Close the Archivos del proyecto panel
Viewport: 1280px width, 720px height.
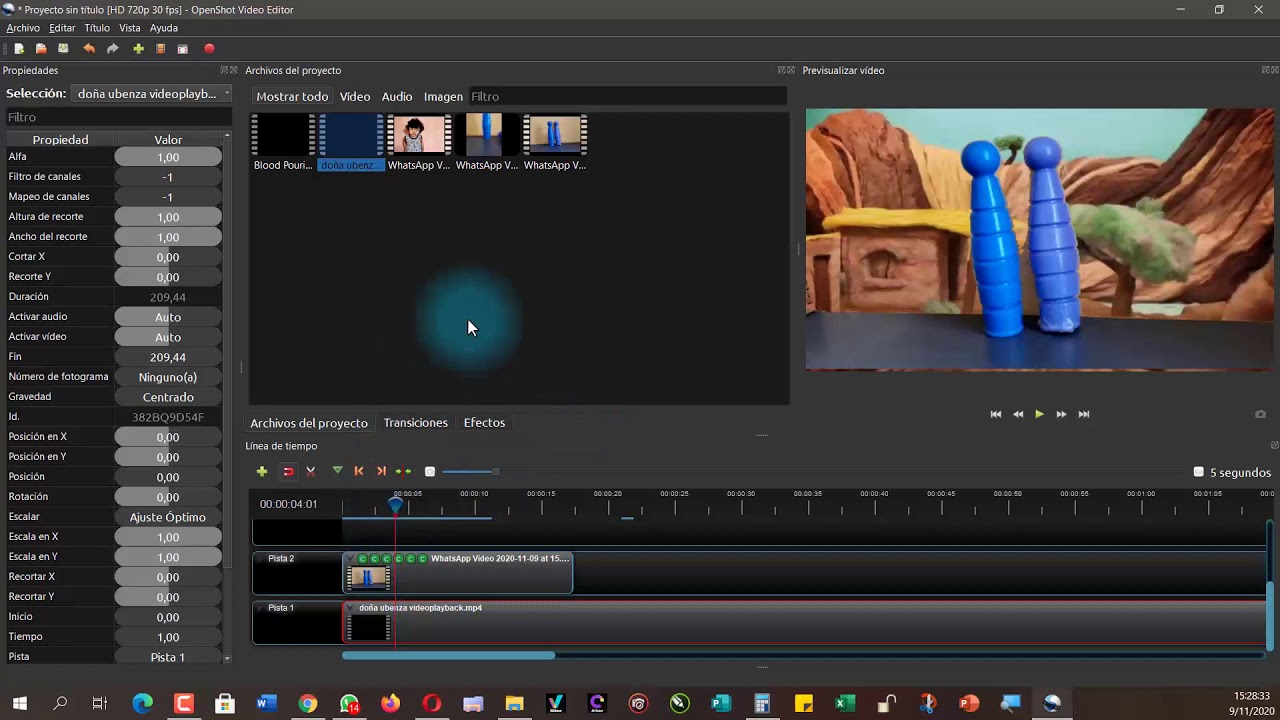[791, 70]
